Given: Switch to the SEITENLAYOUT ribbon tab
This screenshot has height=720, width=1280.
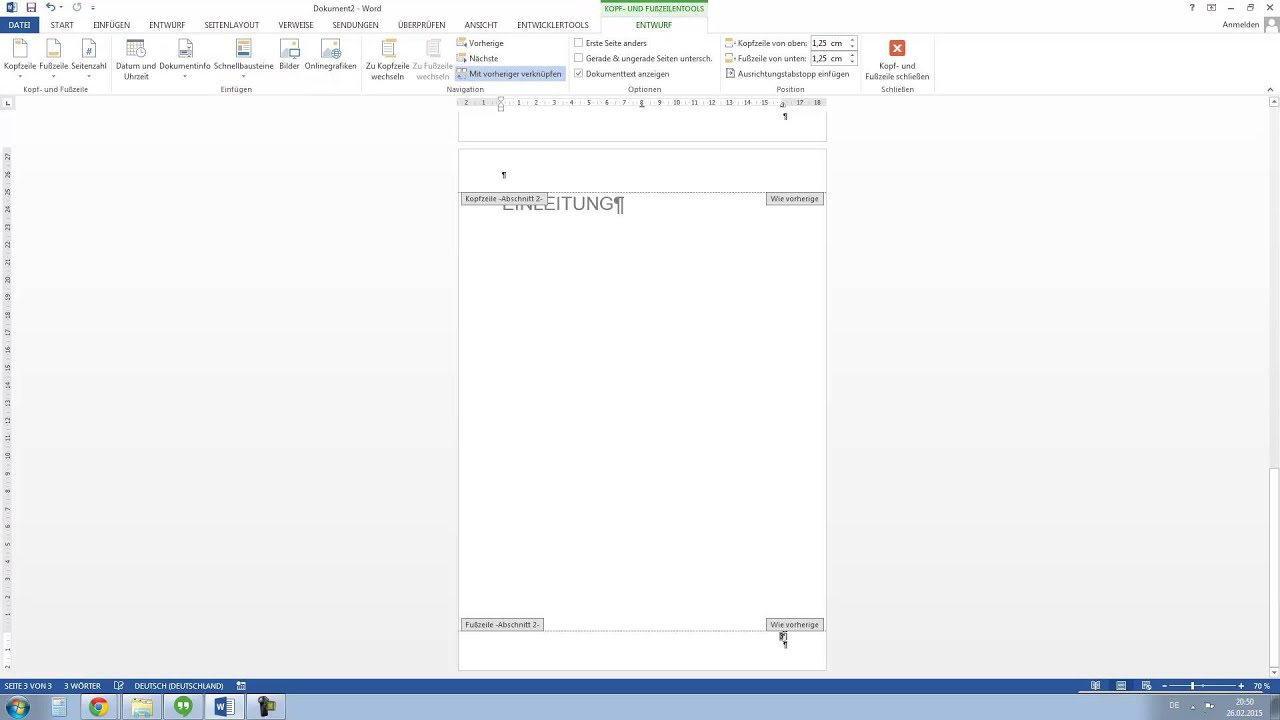Looking at the screenshot, I should point(231,25).
